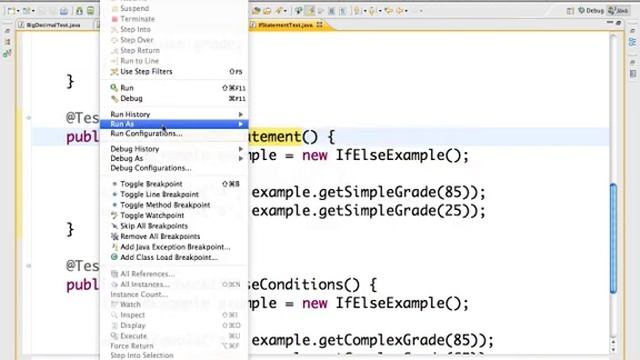Open Run Configurations... dialog
This screenshot has width=640, height=360.
[x=174, y=133]
